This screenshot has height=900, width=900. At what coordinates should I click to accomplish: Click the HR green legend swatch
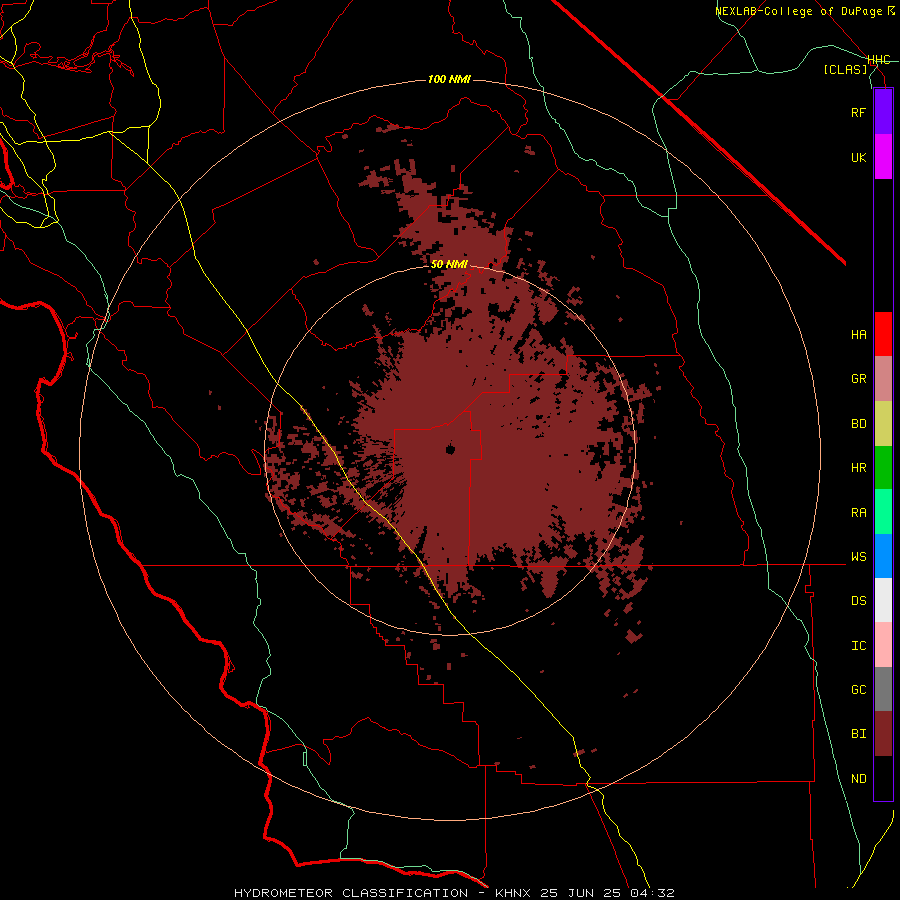click(883, 468)
